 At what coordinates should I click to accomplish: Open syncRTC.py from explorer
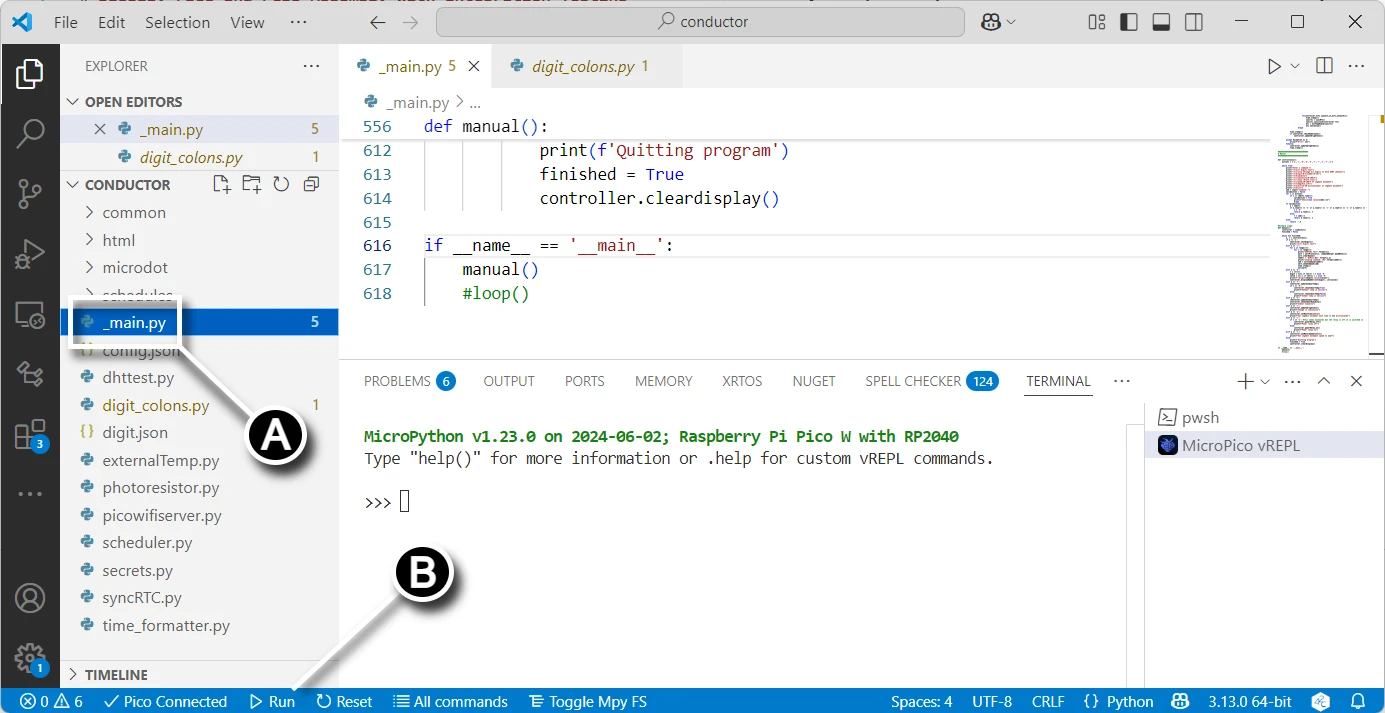point(142,598)
